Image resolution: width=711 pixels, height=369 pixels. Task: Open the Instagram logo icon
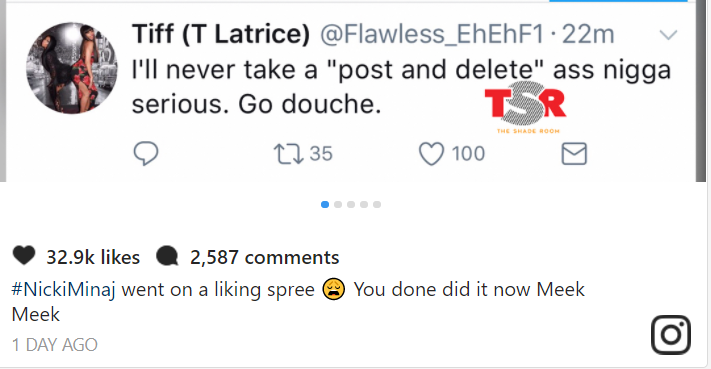click(671, 335)
